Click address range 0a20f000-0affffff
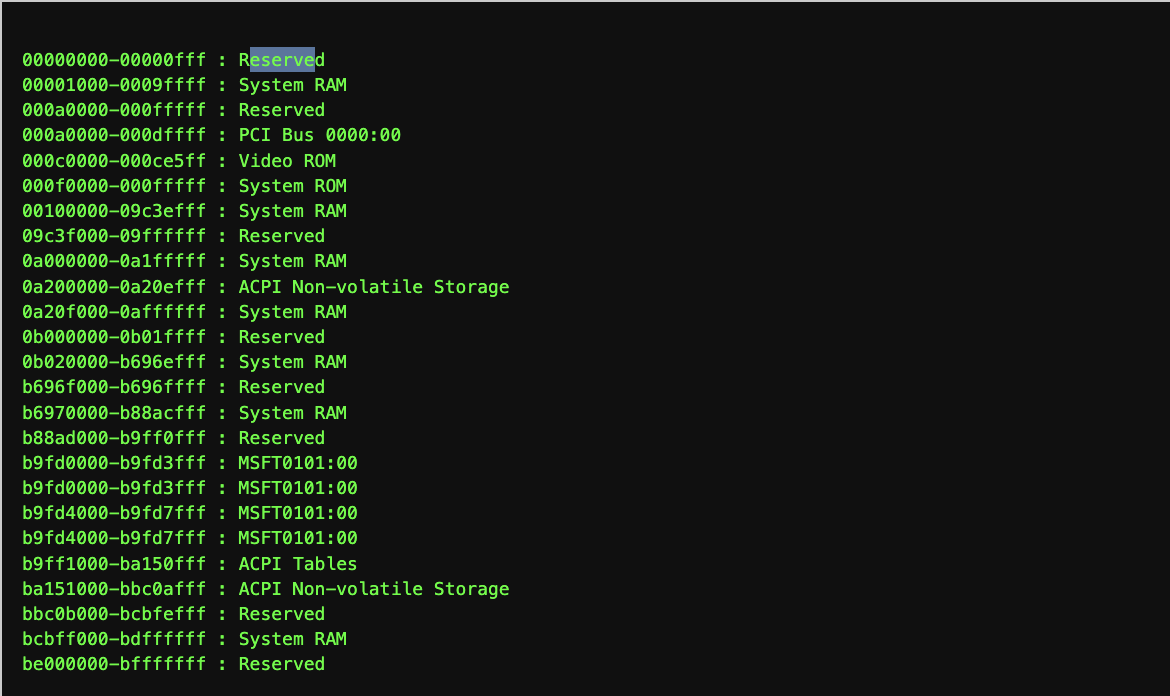 click(x=114, y=312)
